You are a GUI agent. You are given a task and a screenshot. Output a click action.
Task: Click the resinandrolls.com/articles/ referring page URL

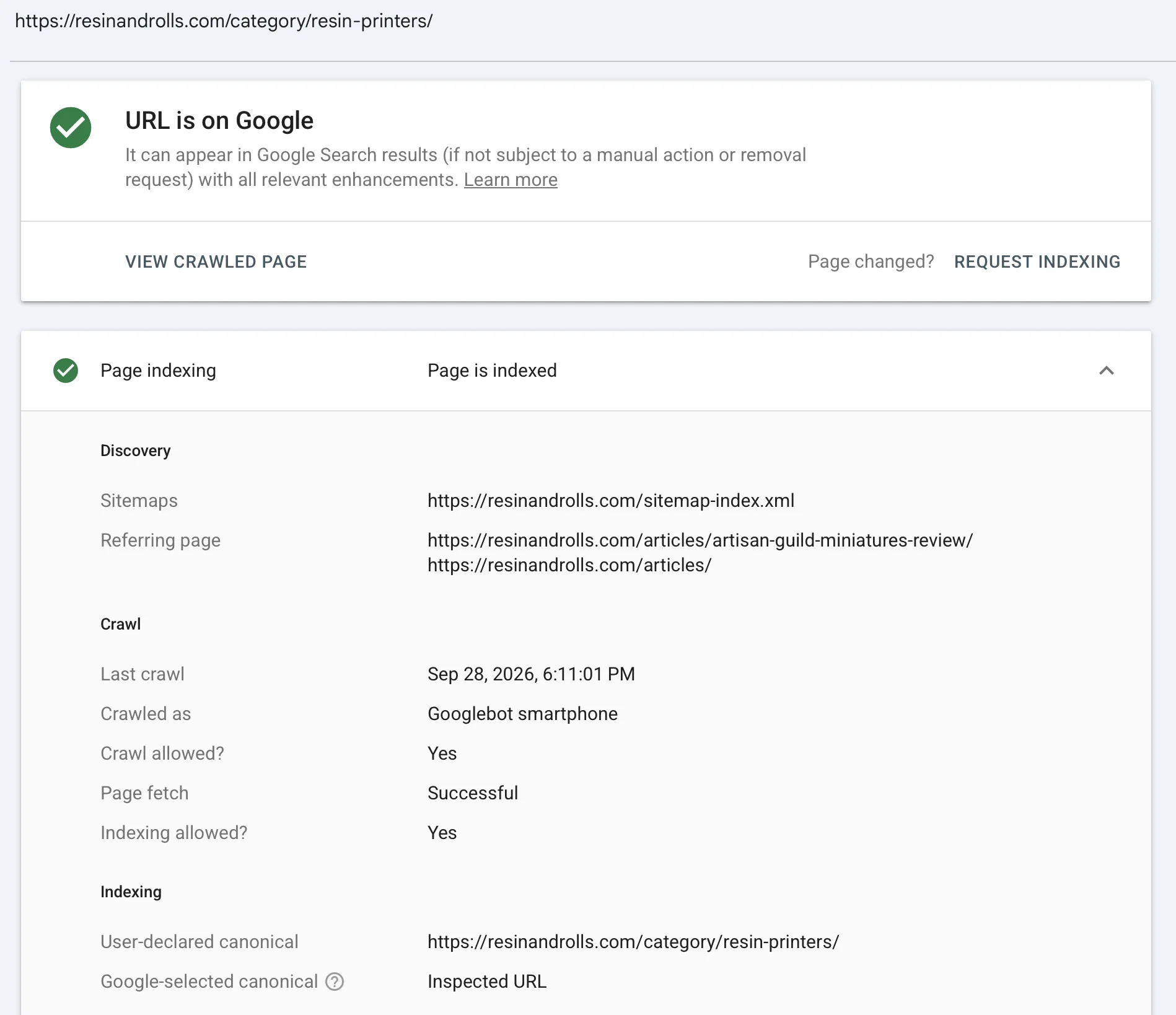click(x=569, y=565)
